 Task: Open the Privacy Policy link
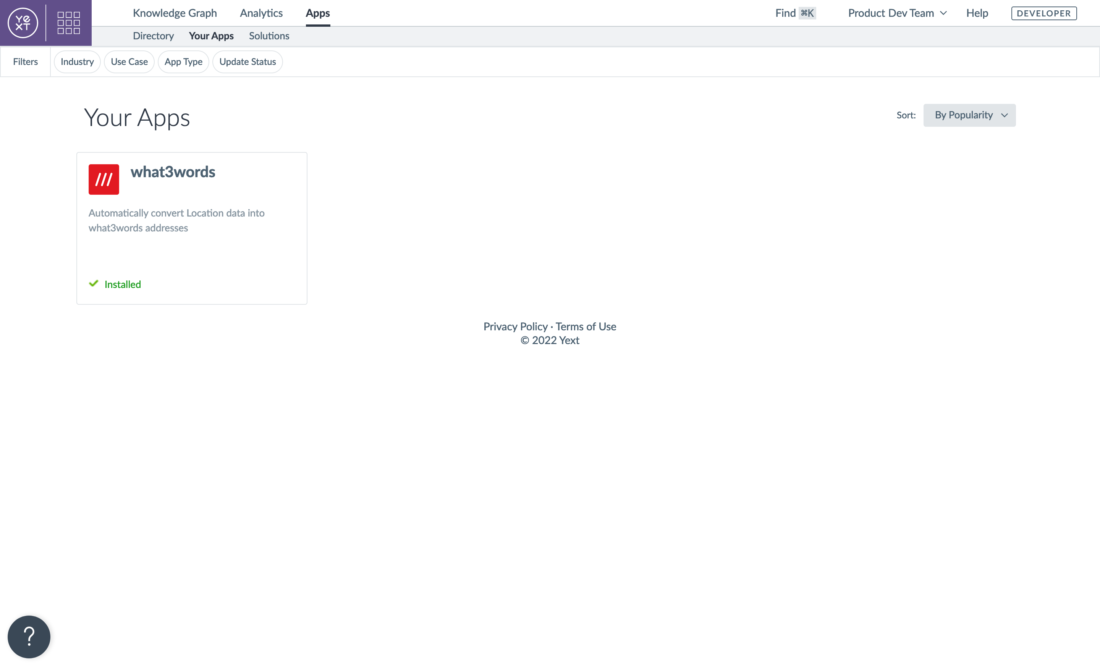point(515,326)
